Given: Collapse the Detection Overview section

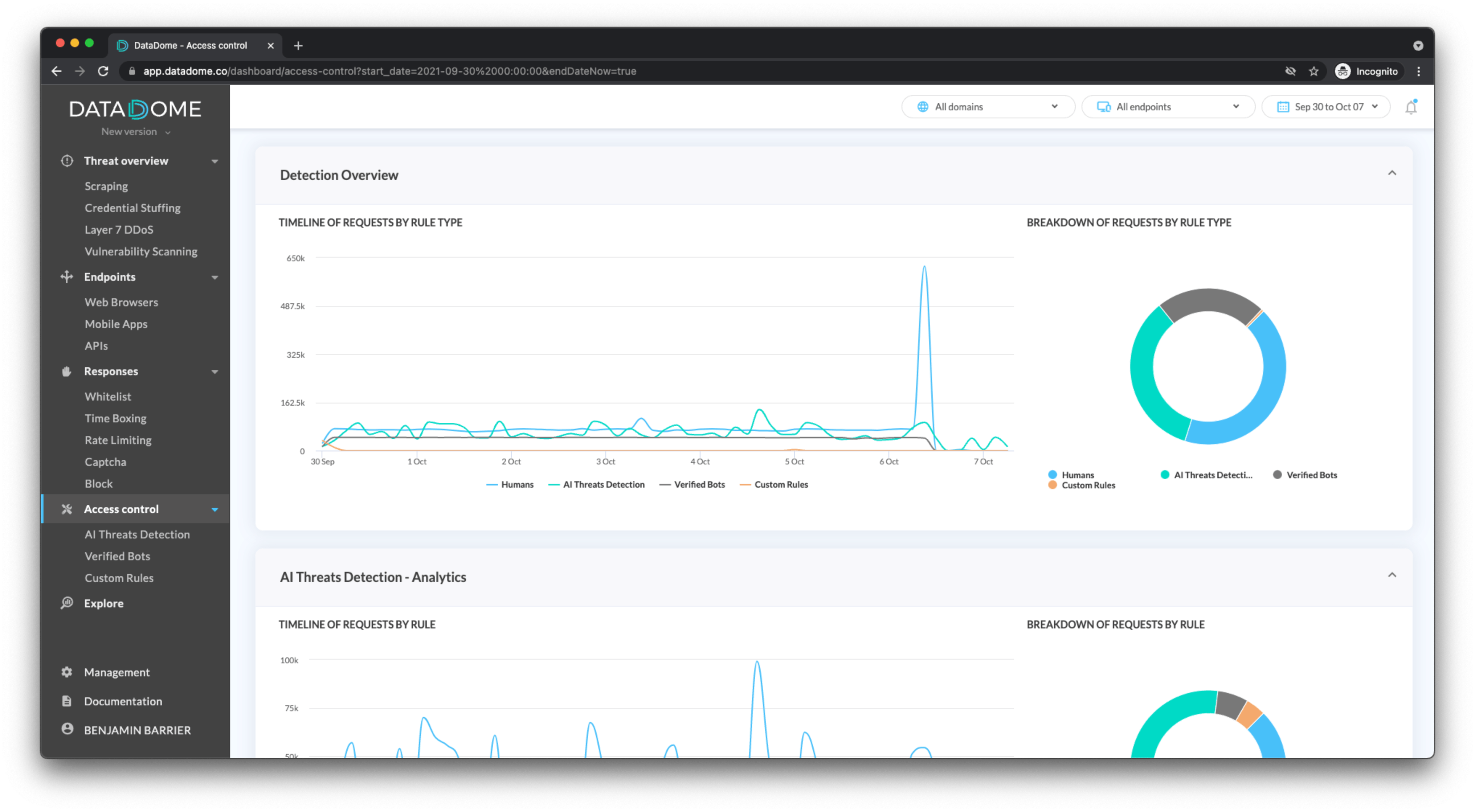Looking at the screenshot, I should tap(1392, 173).
